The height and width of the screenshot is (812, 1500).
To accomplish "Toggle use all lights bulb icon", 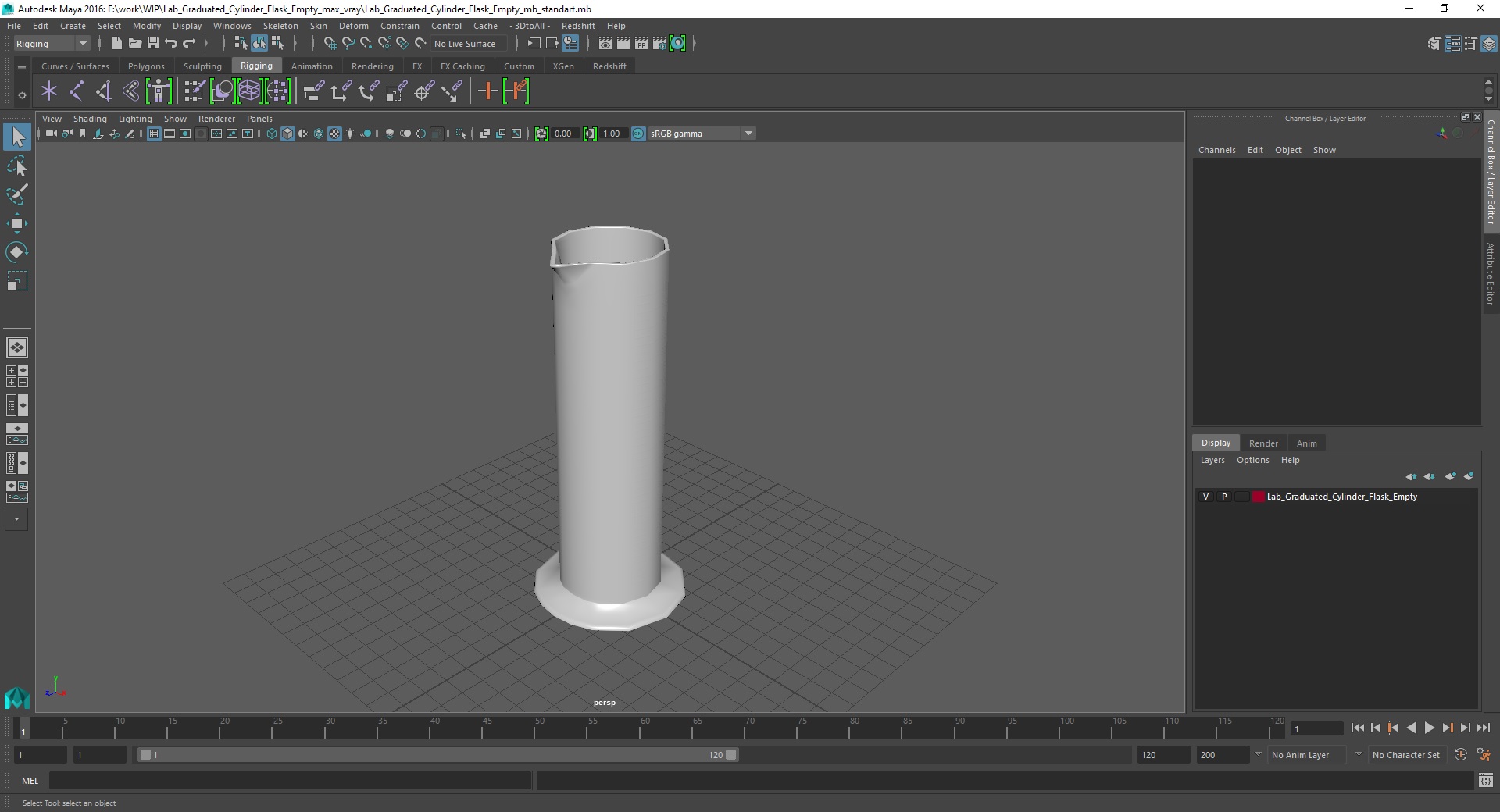I will pyautogui.click(x=350, y=134).
